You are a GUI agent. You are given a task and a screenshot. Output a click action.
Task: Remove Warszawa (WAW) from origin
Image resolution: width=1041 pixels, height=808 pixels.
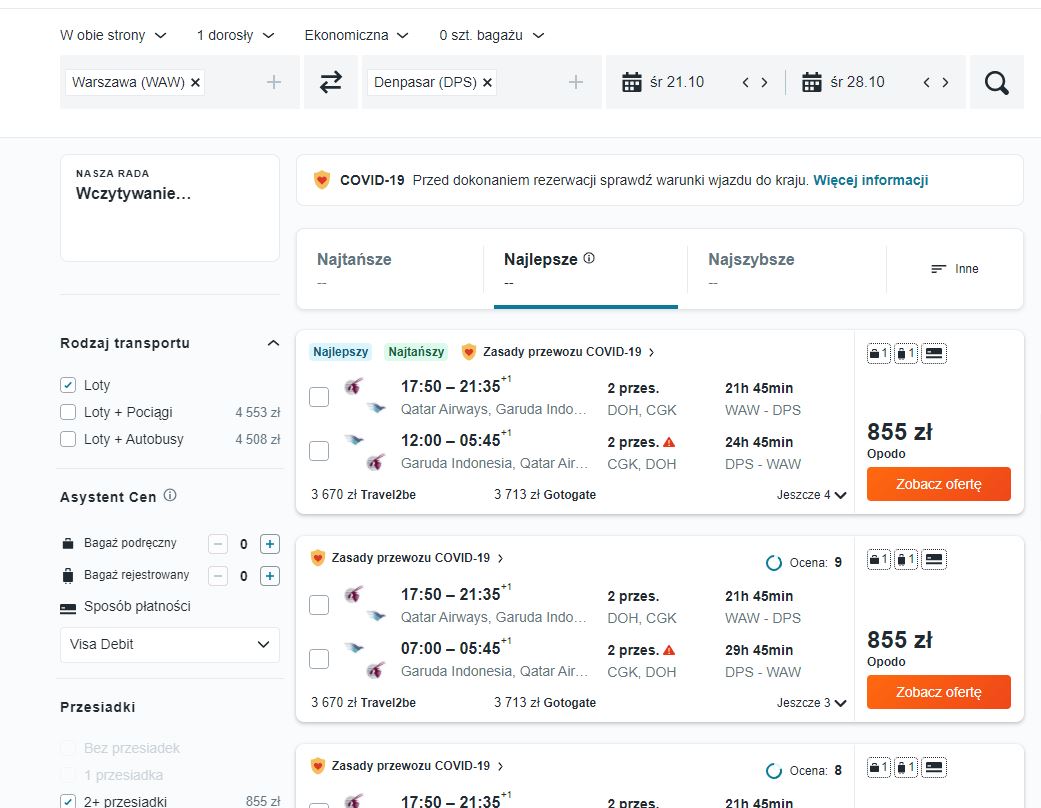click(195, 82)
